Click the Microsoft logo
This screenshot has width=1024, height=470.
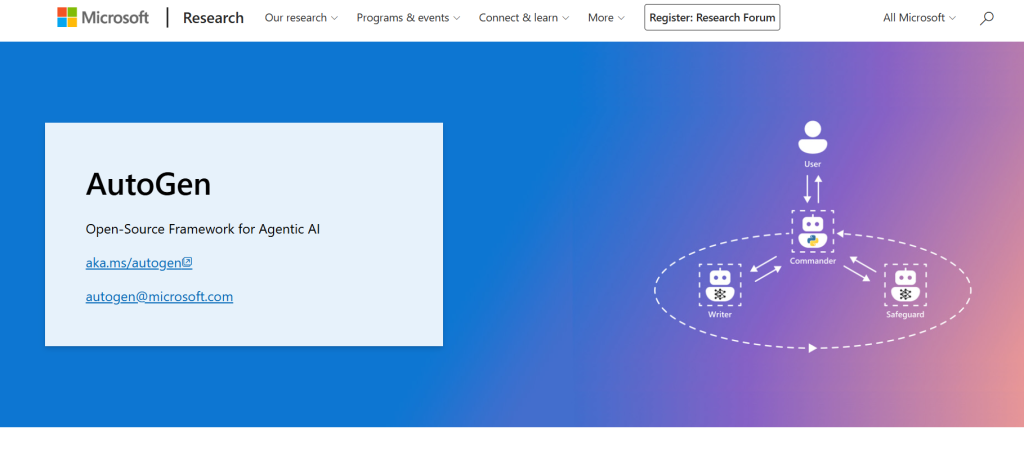(103, 18)
